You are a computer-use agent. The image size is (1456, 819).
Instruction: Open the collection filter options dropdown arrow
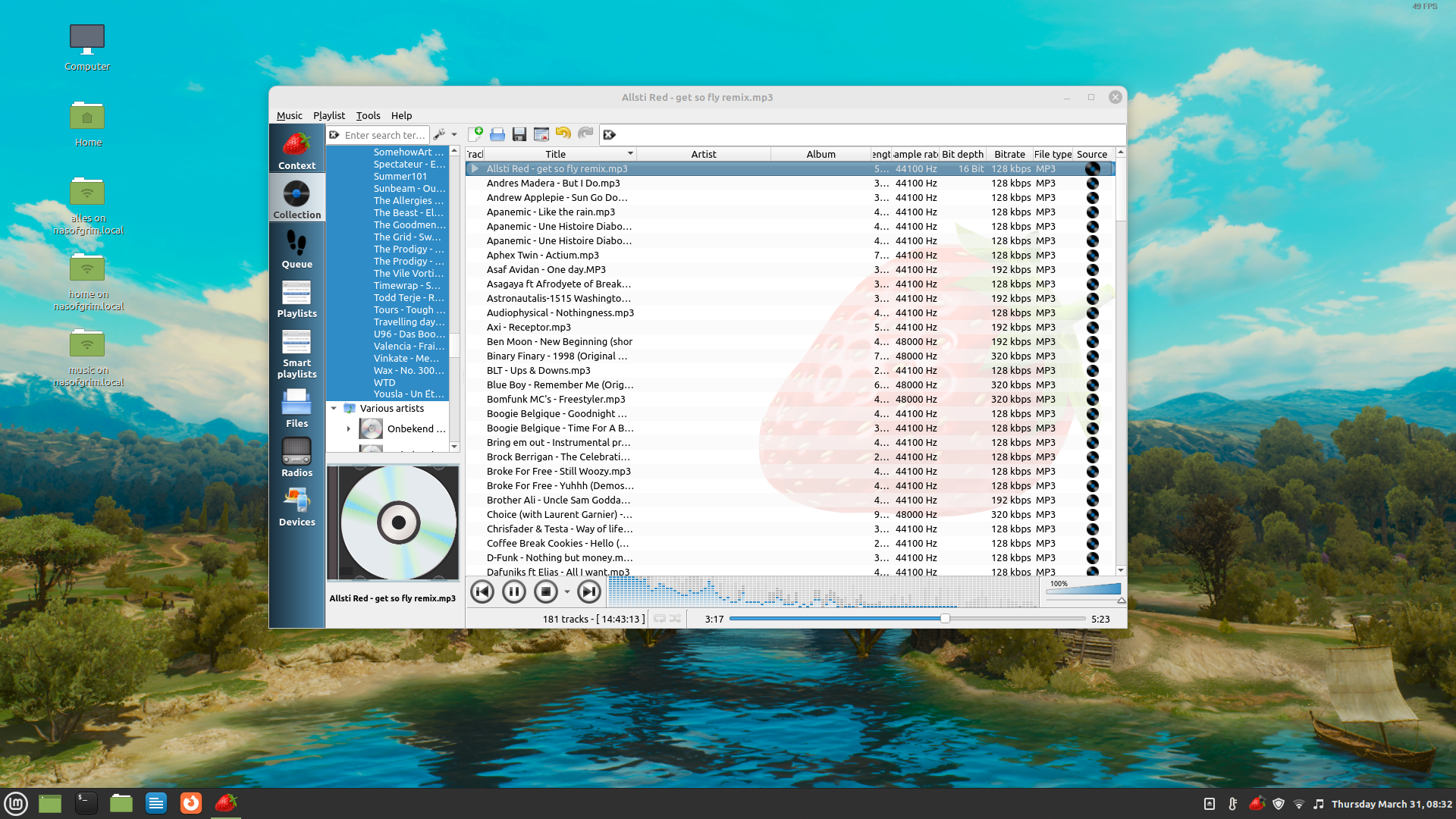coord(454,135)
